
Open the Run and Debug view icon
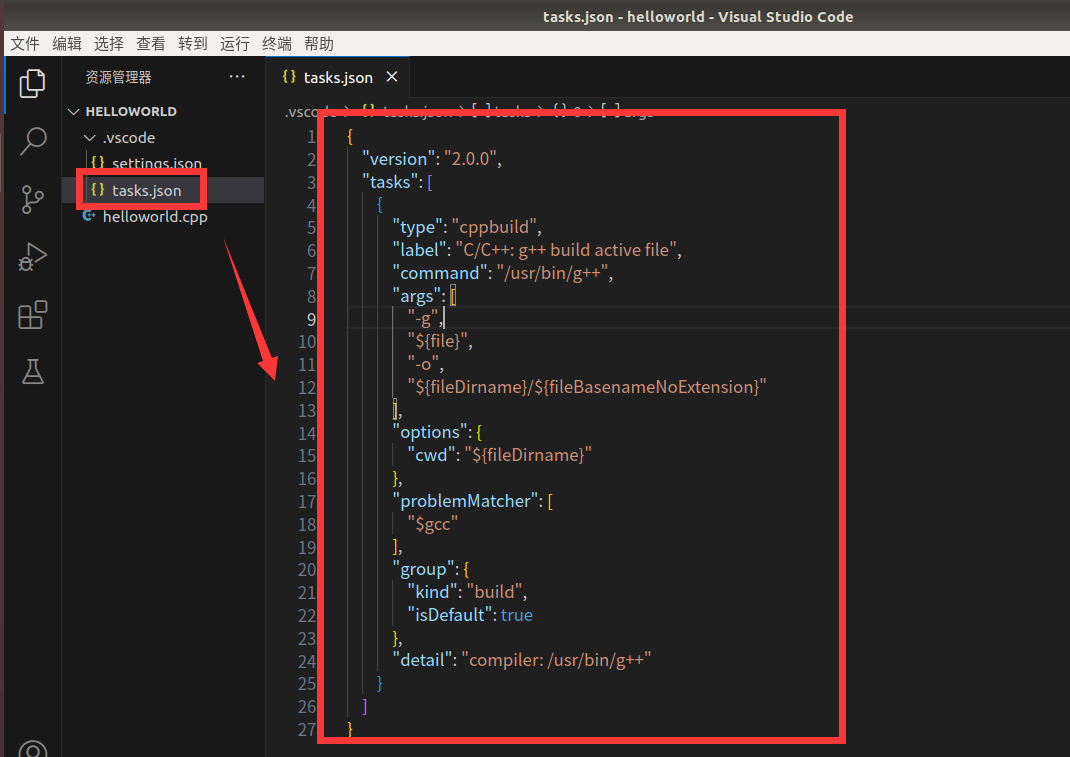tap(32, 257)
